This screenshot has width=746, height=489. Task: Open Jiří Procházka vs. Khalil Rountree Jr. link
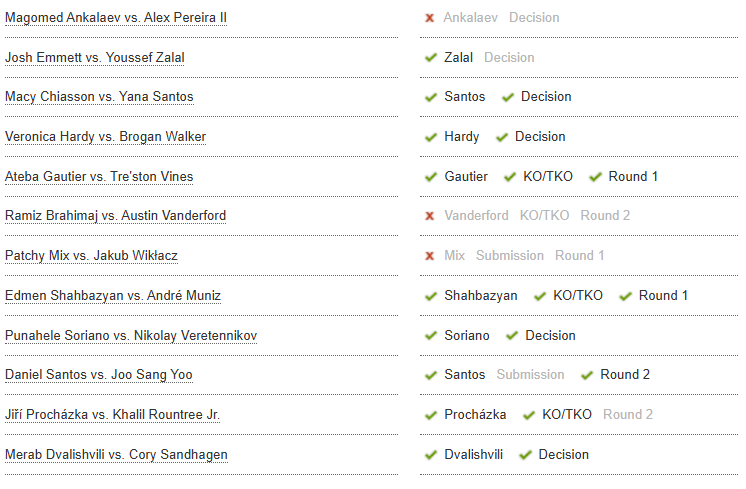pyautogui.click(x=112, y=415)
